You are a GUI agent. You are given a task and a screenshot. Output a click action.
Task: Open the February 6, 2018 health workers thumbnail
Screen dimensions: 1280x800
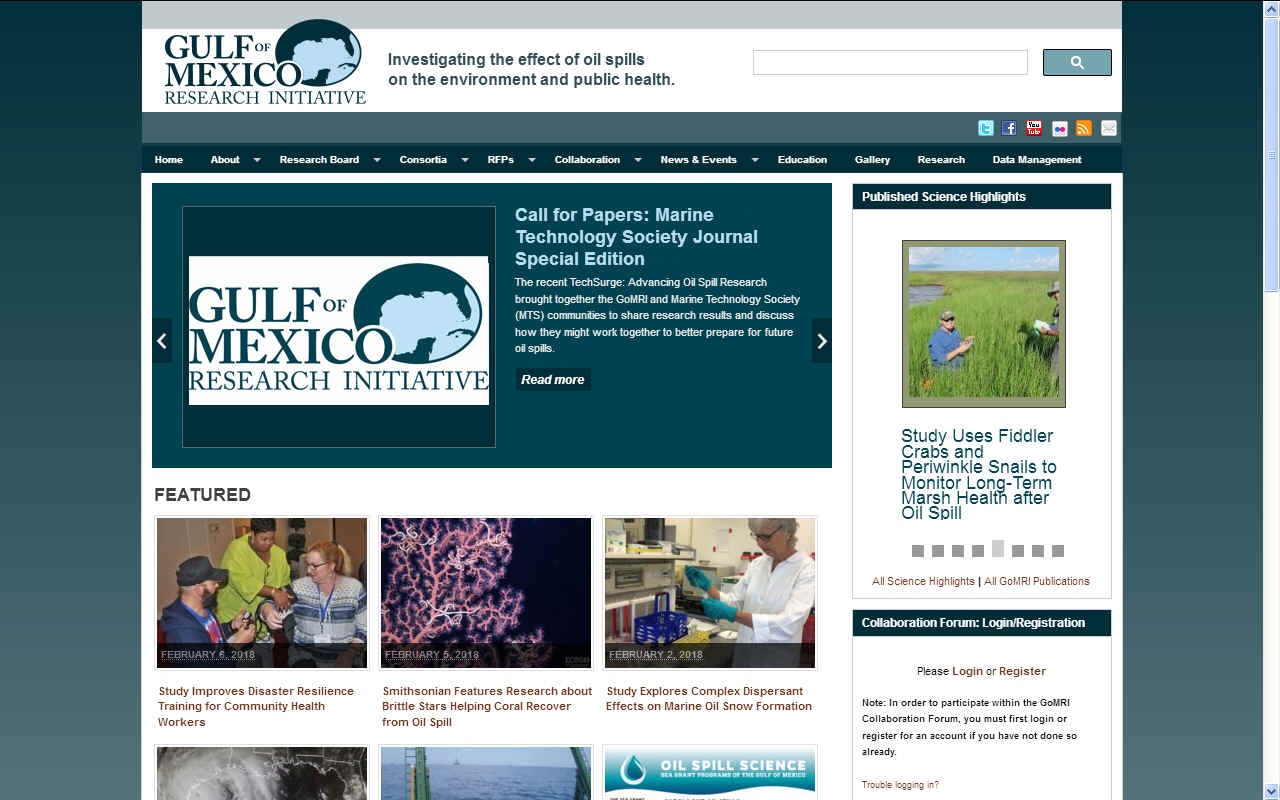(x=262, y=593)
